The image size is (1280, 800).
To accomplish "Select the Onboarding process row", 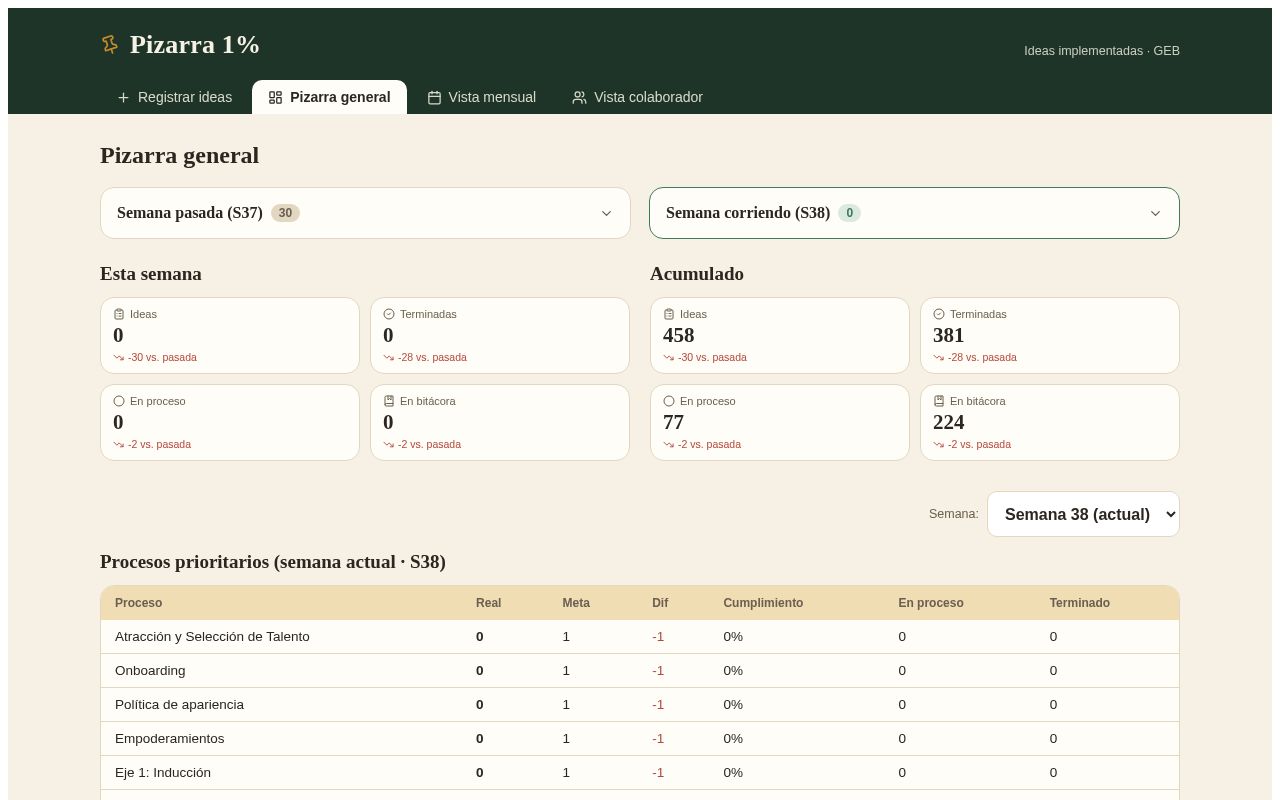I will coord(640,671).
